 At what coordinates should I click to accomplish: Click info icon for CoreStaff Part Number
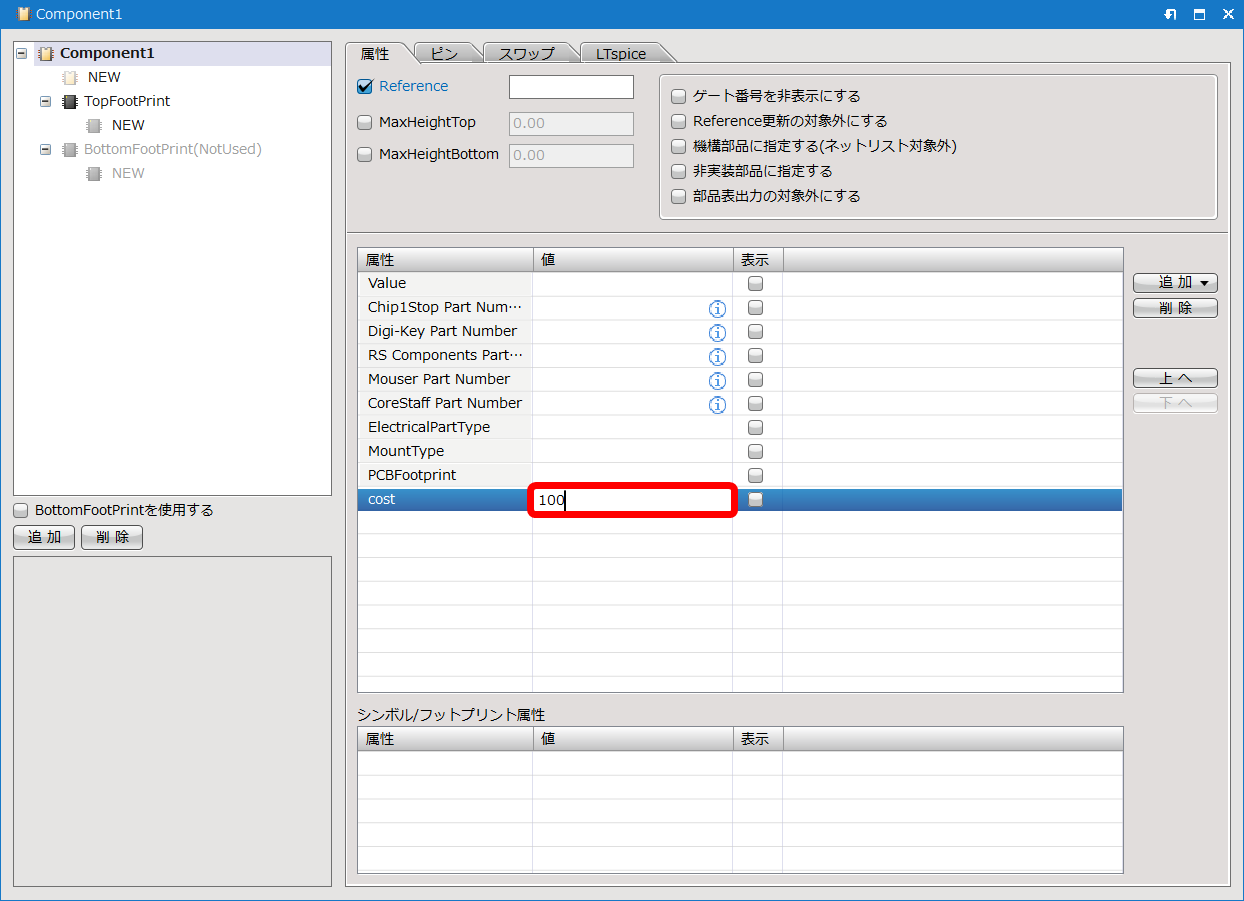716,404
